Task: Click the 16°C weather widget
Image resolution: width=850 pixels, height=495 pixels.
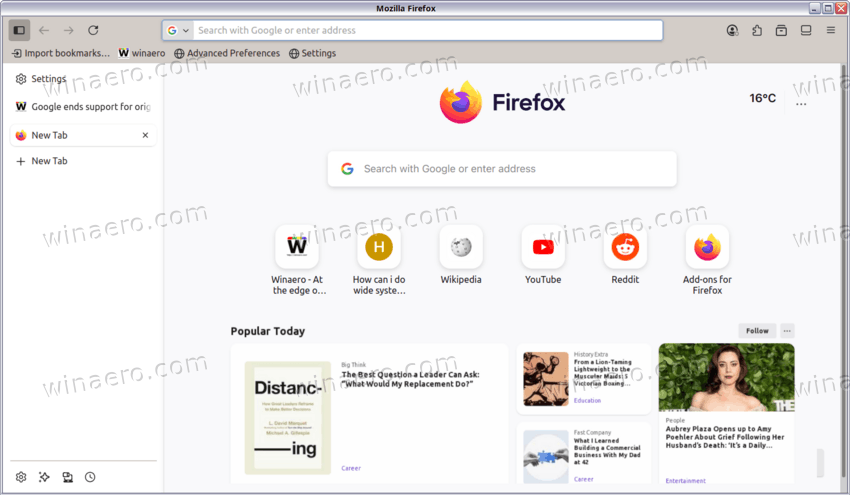Action: coord(762,98)
